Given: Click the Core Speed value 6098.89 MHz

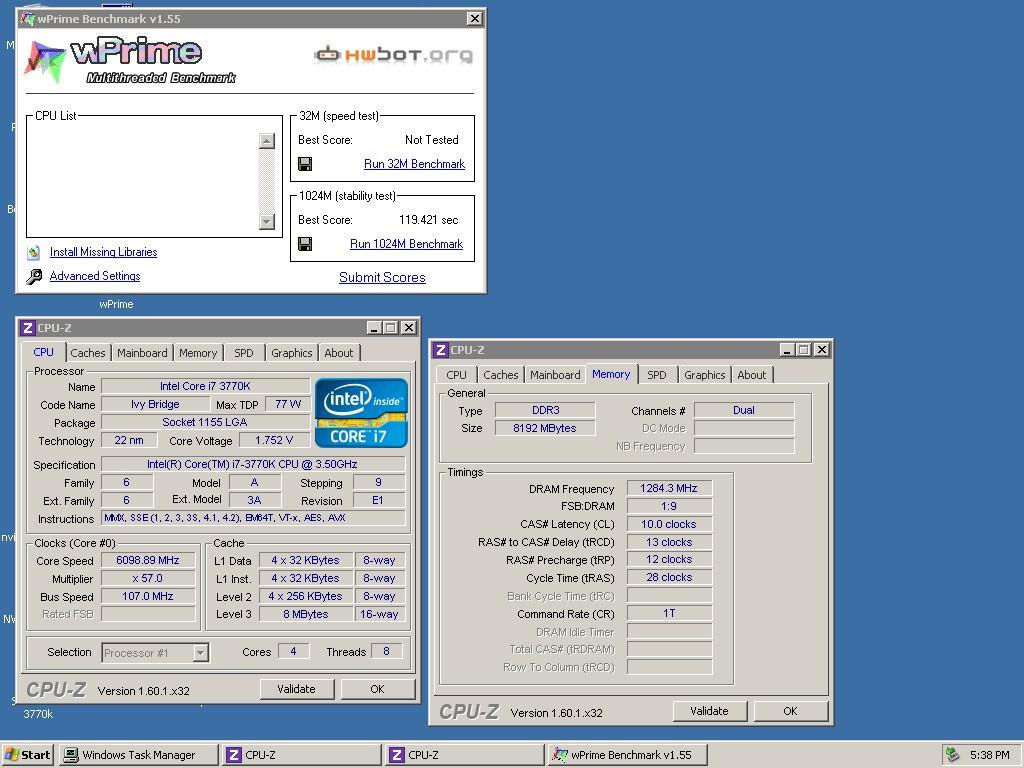Looking at the screenshot, I should coord(148,560).
